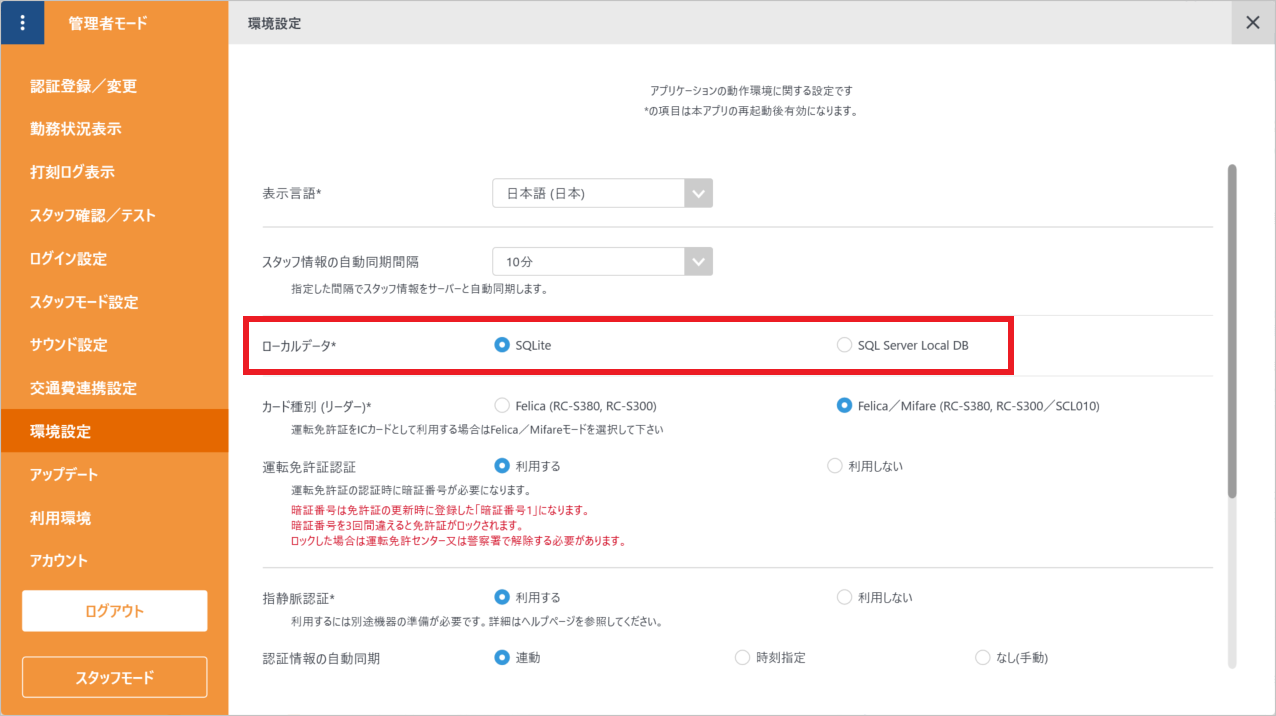Click the settings vertical scrollbar thumb

point(1232,330)
